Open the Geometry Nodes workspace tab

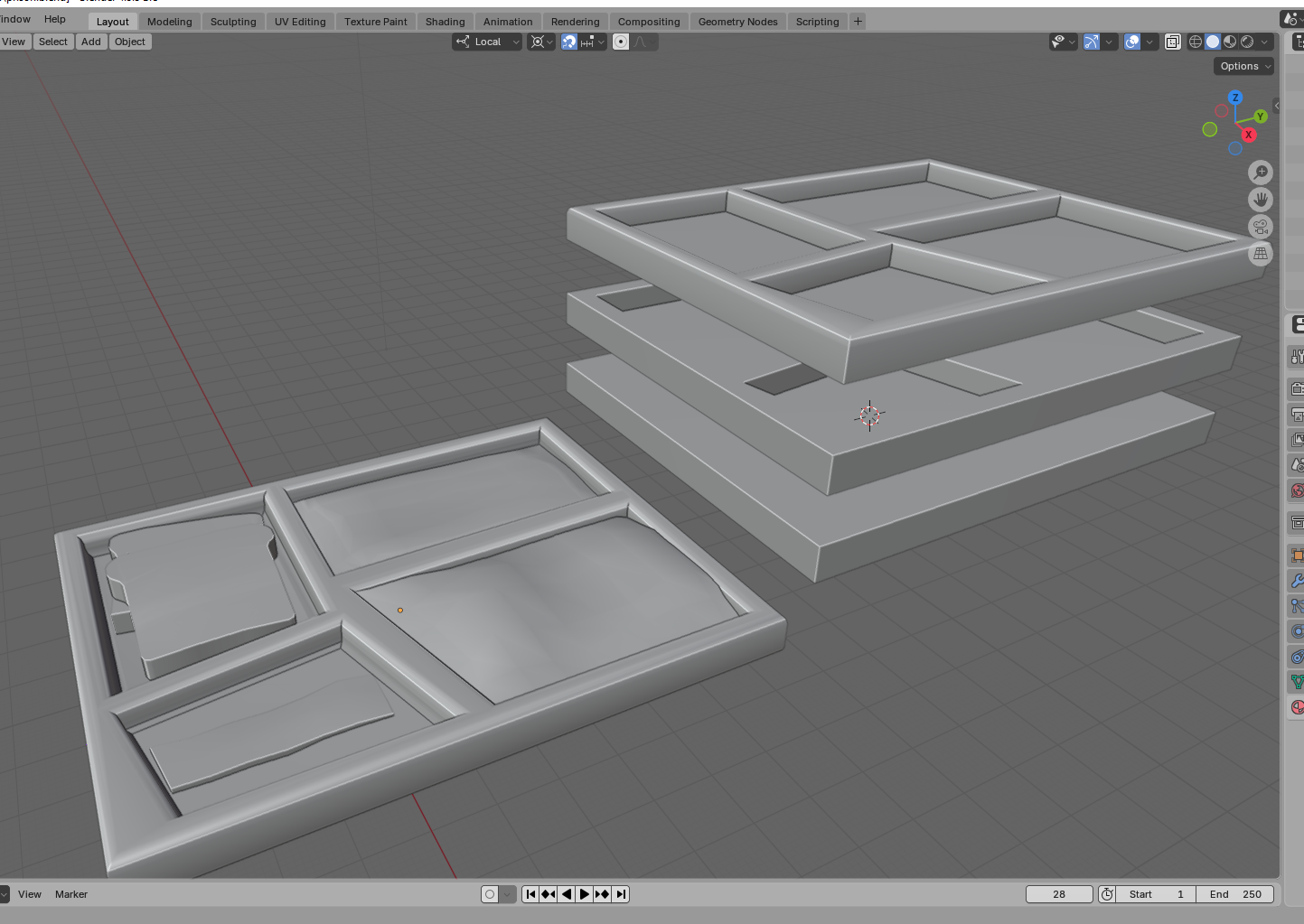pyautogui.click(x=737, y=22)
